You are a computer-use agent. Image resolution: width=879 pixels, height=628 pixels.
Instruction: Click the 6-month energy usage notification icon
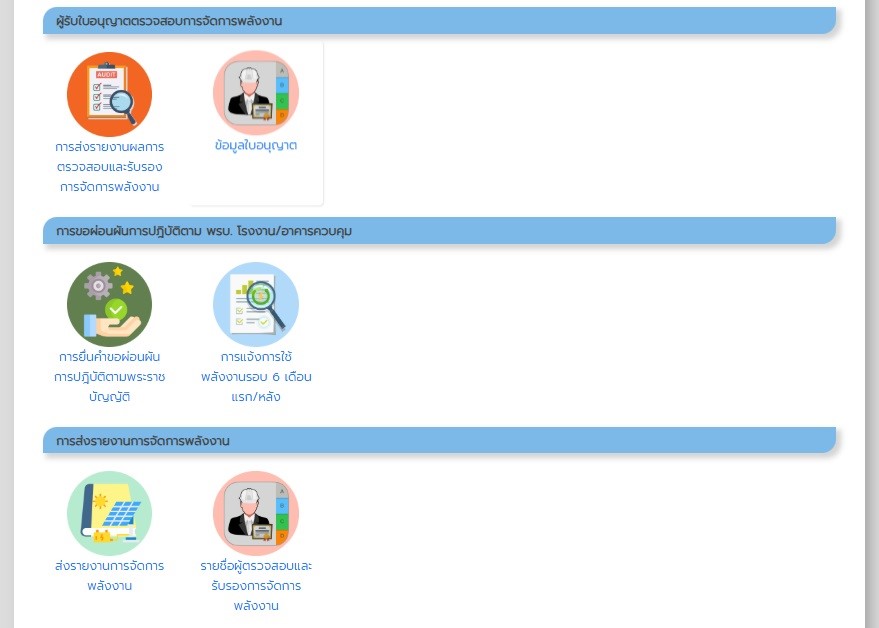[256, 304]
